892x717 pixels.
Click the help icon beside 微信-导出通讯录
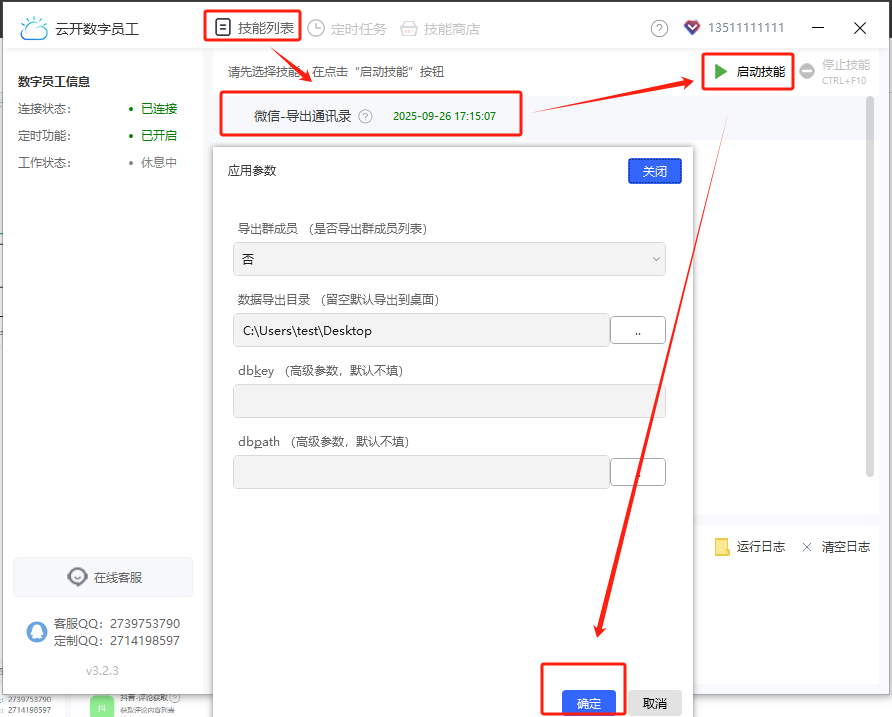tap(365, 116)
